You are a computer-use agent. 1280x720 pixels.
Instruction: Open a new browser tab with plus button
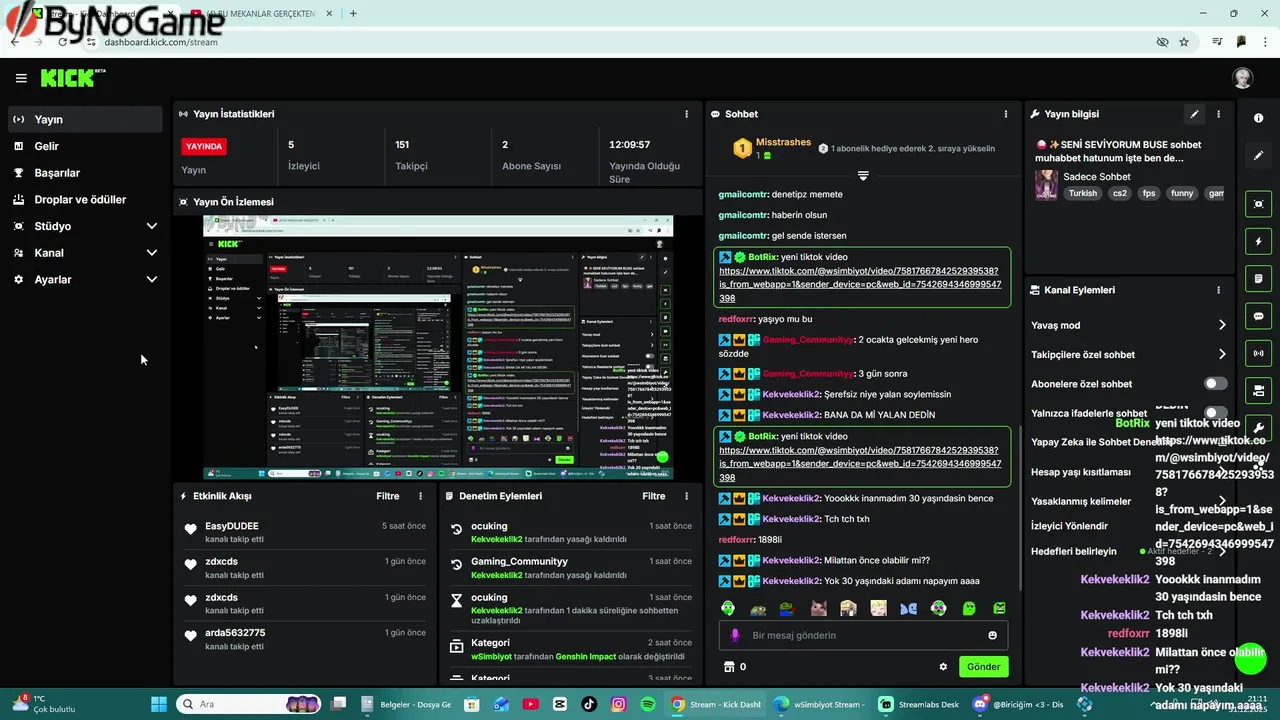point(353,13)
